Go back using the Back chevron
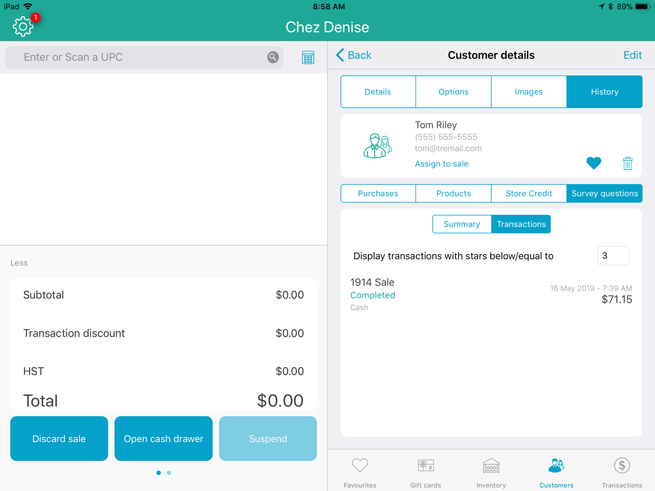Viewport: 655px width, 491px height. 354,56
